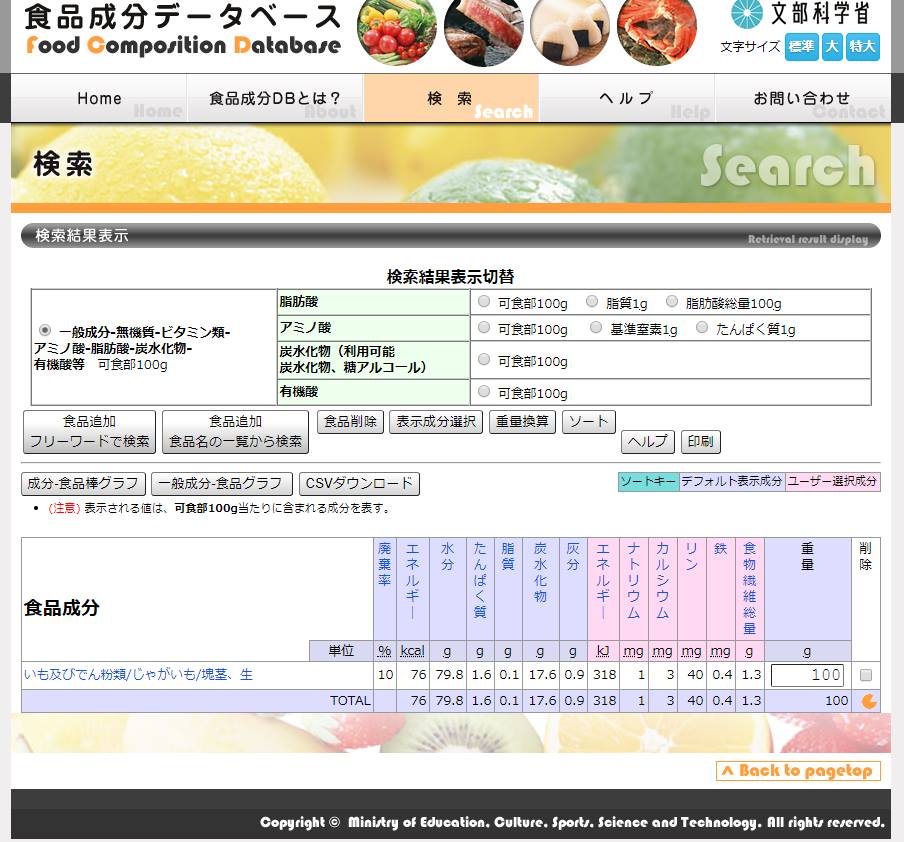Tick the delete checkbox for じゃがいも row
904x842 pixels.
pos(866,675)
